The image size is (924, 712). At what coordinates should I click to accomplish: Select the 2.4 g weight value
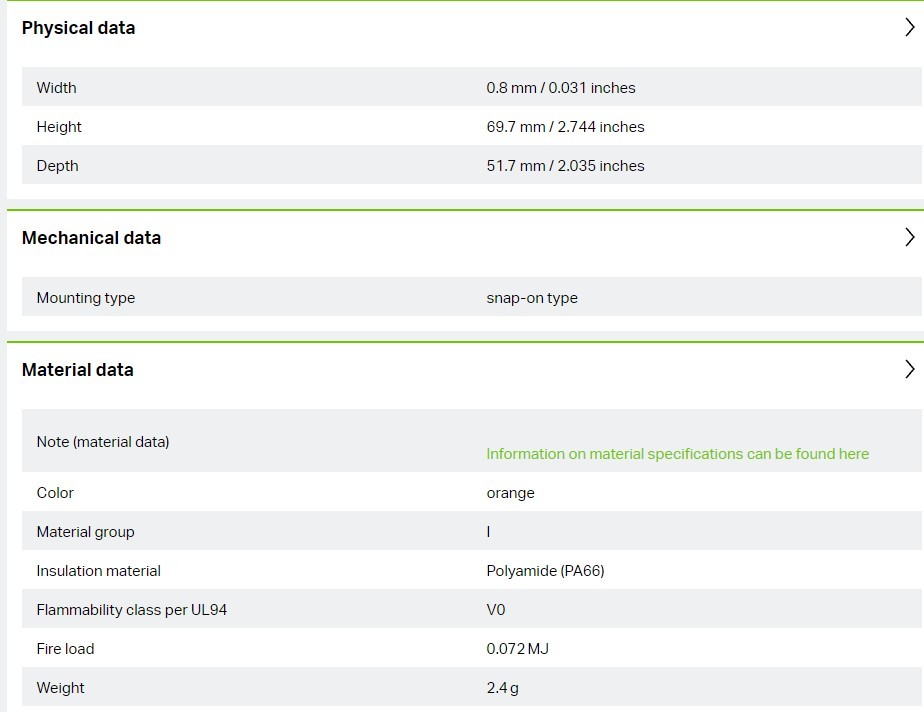(502, 688)
